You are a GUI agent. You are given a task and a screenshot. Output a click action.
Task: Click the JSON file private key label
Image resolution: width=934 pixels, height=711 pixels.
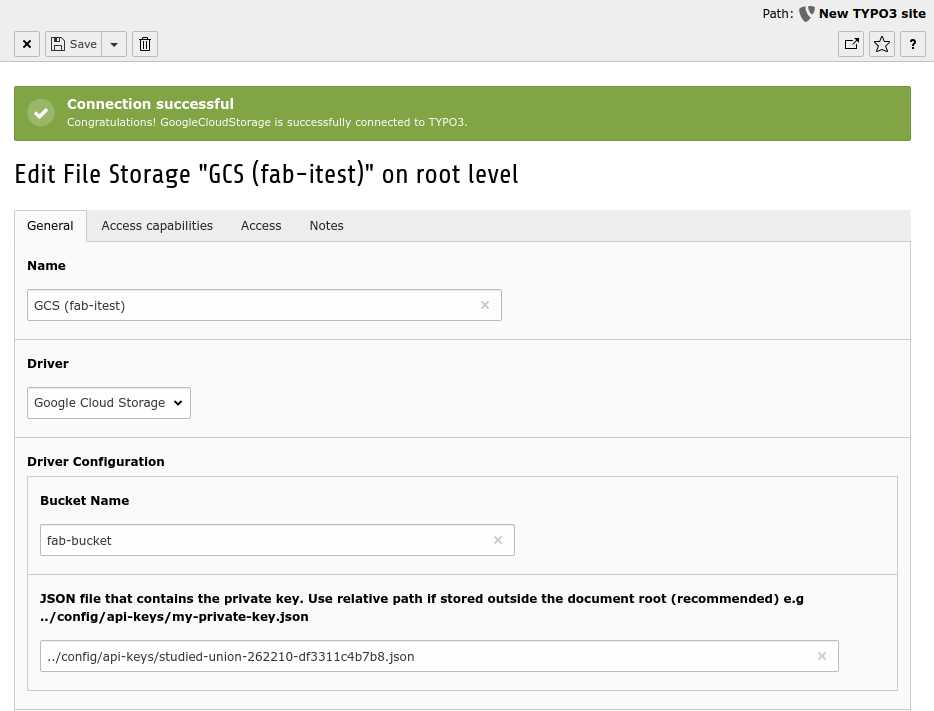[x=422, y=607]
